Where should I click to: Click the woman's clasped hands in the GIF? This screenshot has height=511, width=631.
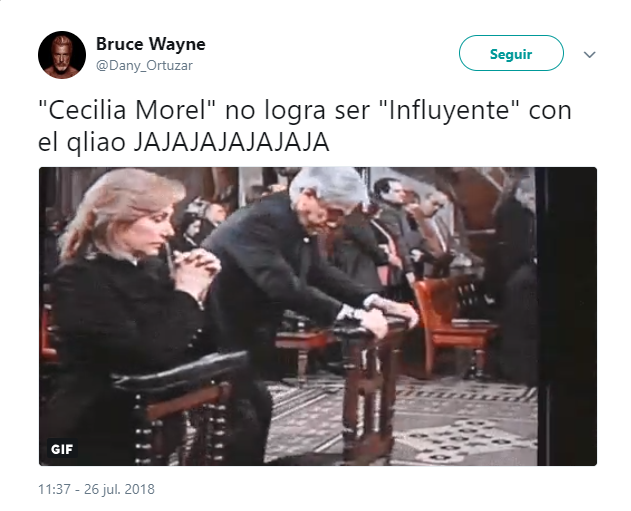pyautogui.click(x=197, y=268)
